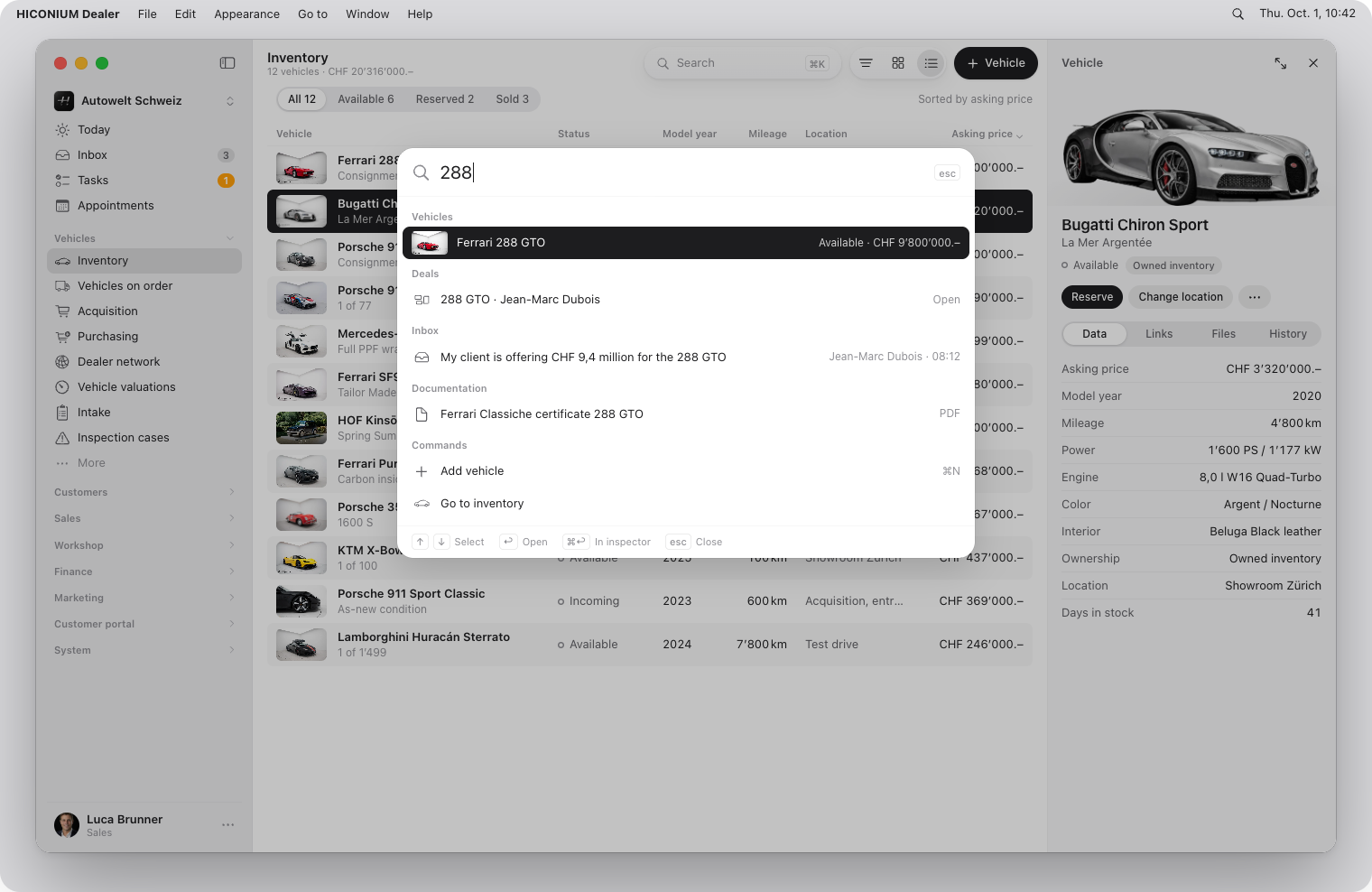Expand the Finance section
The image size is (1372, 892).
click(144, 571)
